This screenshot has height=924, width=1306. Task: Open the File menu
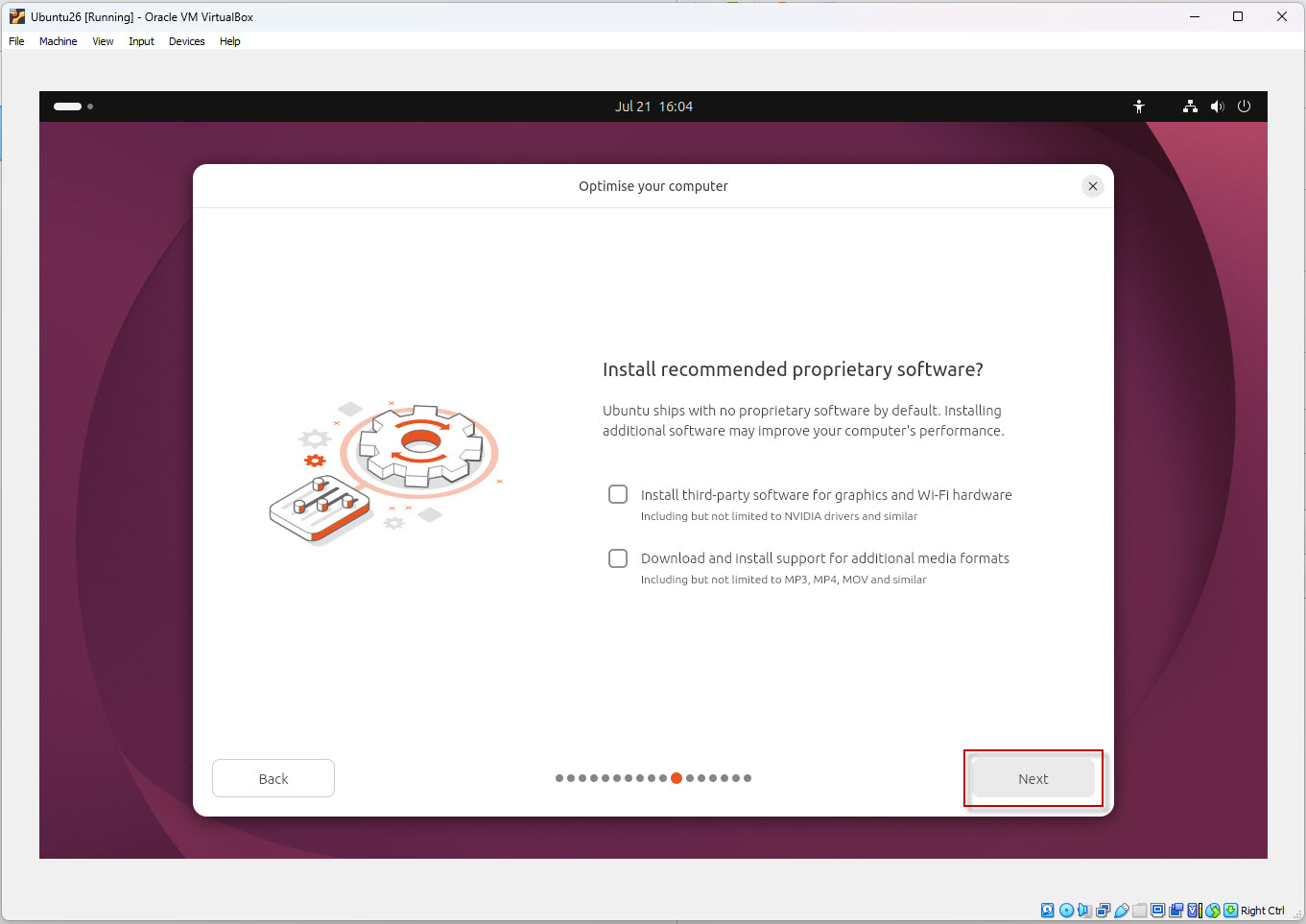point(16,41)
